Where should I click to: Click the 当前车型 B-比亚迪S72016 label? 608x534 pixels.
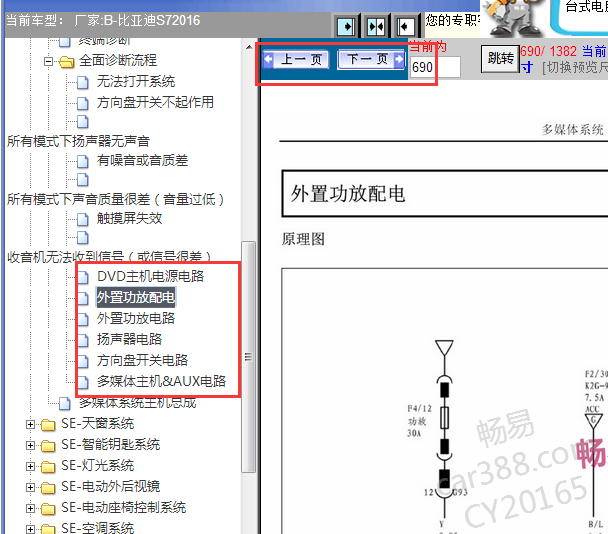(x=104, y=20)
